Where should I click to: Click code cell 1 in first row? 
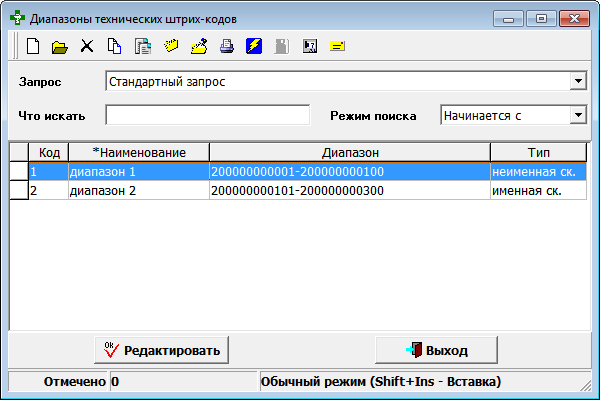(49, 171)
